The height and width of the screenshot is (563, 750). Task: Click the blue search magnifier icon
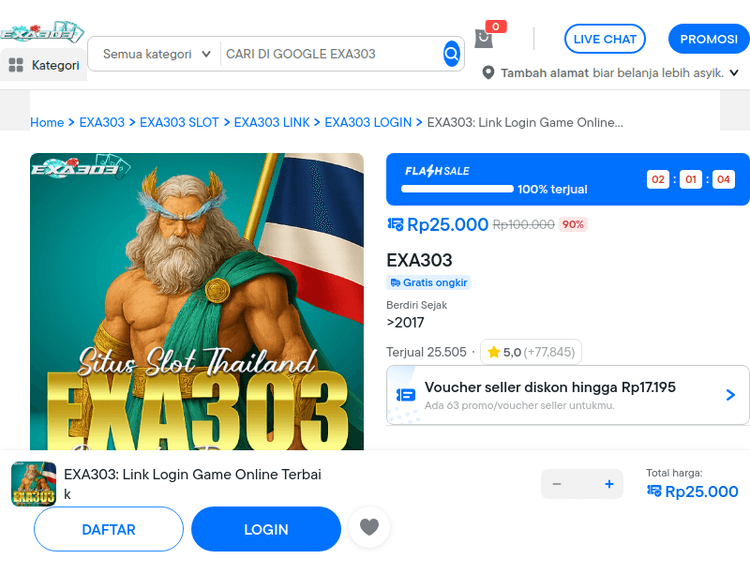tap(451, 54)
